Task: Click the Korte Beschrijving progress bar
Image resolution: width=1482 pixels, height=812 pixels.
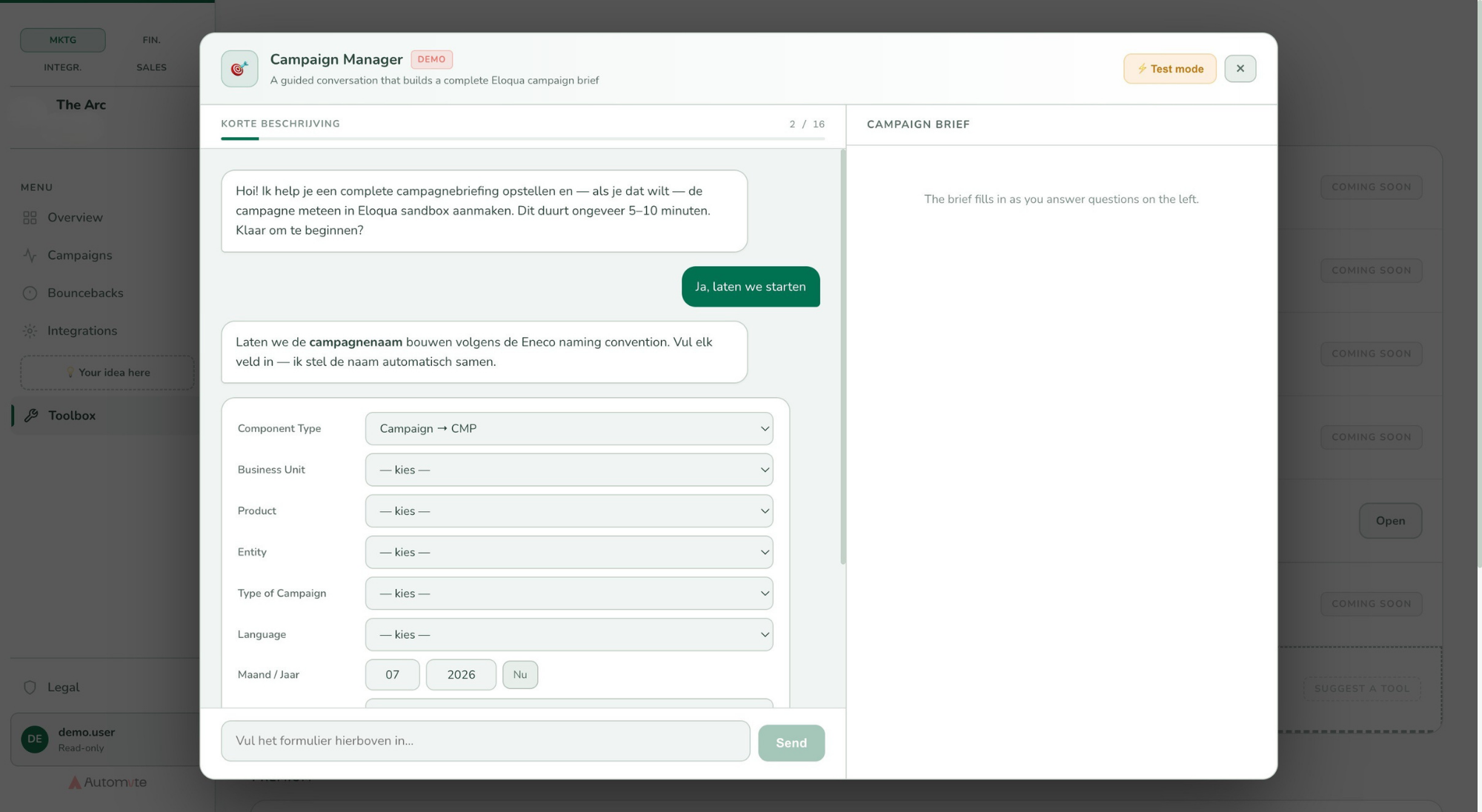Action: tap(522, 139)
